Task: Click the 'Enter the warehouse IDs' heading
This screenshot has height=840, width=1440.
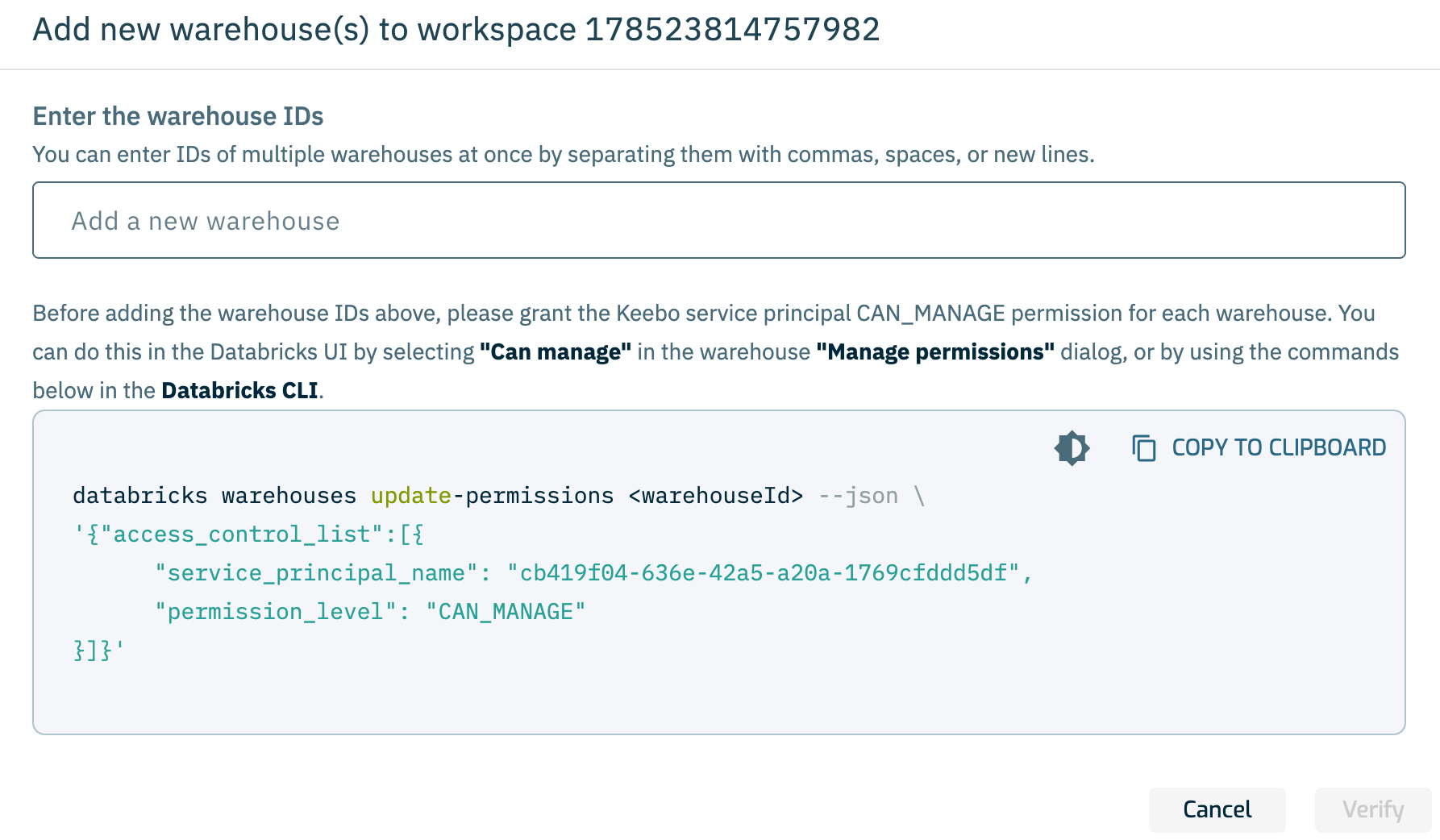Action: pos(178,116)
